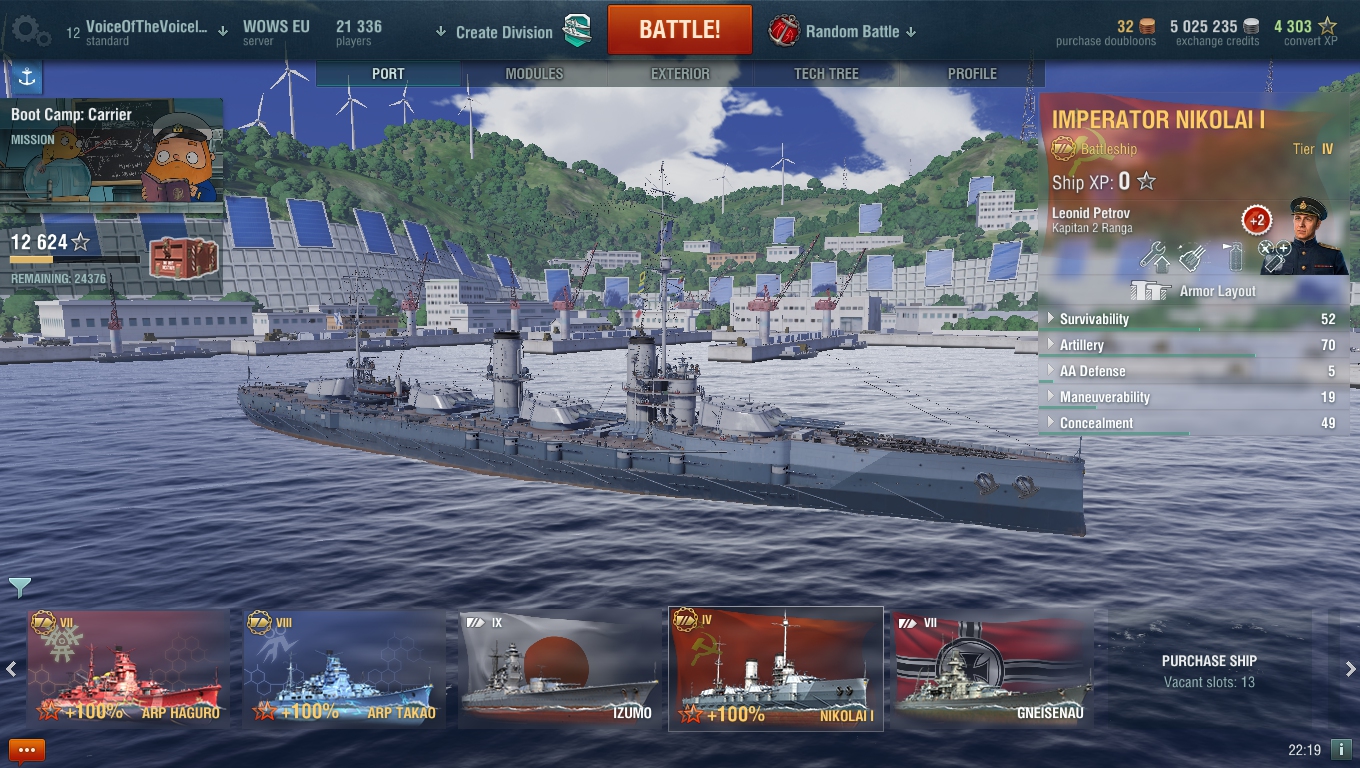Click the info icon near the clock
The height and width of the screenshot is (768, 1360).
(x=1341, y=749)
